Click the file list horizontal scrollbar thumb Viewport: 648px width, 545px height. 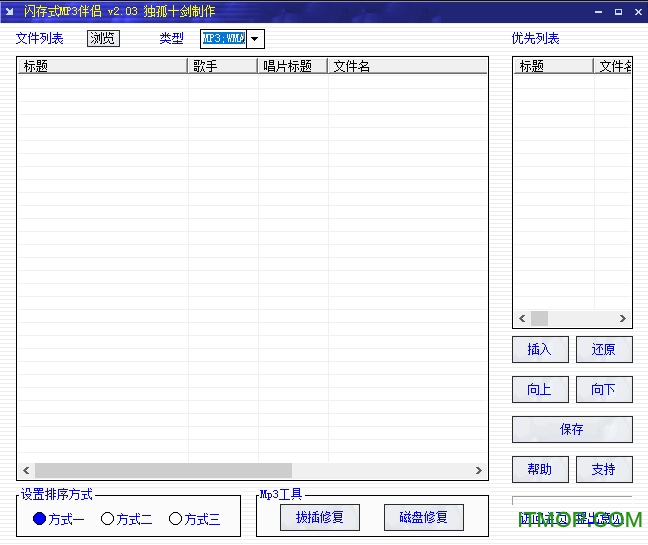pos(163,470)
